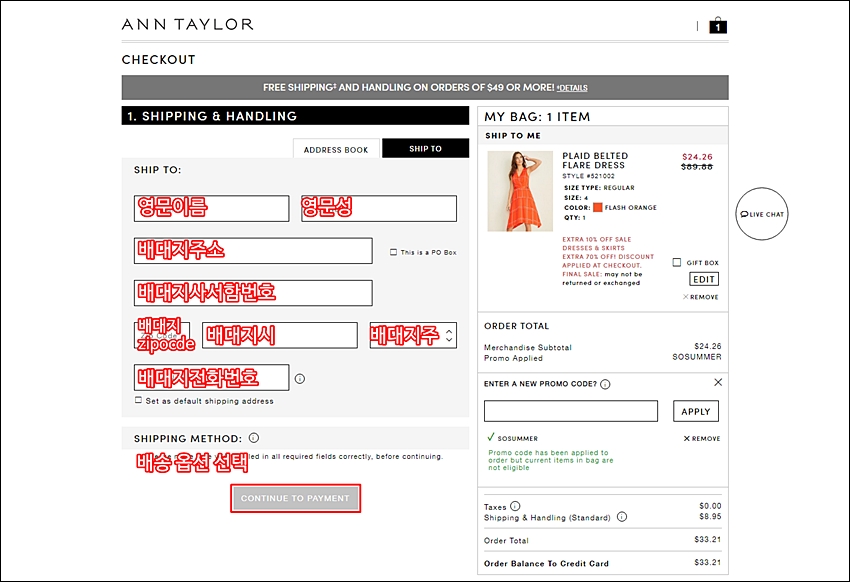
Task: Open the Live Chat bubble
Action: click(x=762, y=214)
